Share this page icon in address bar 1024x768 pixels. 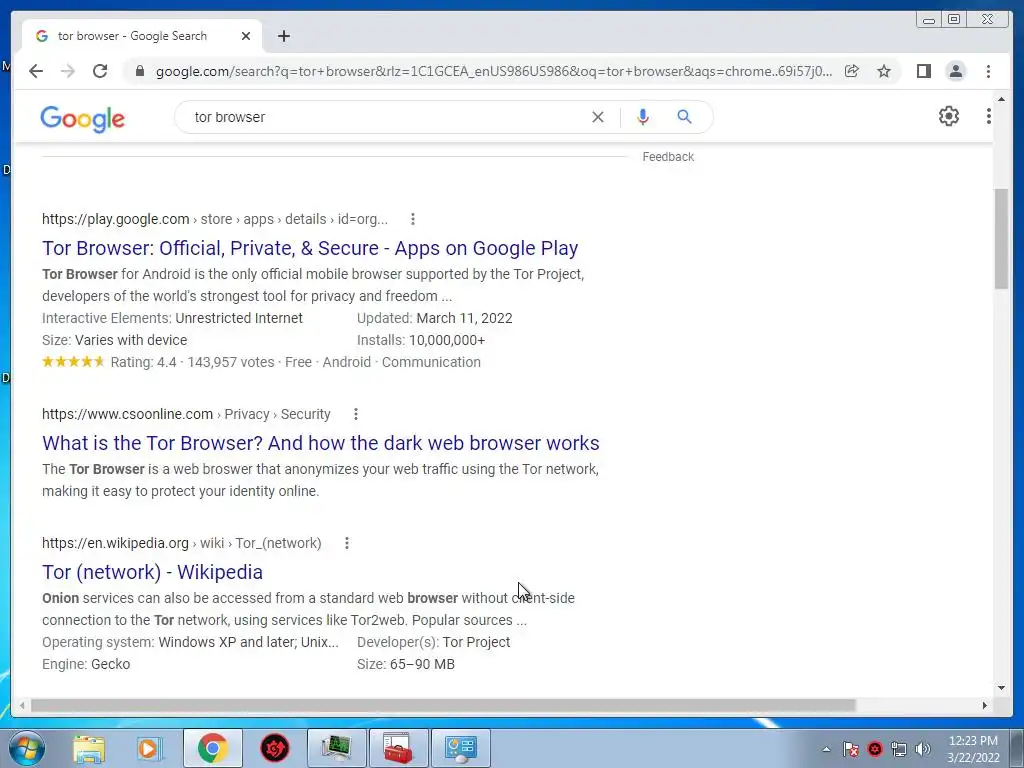pos(852,71)
